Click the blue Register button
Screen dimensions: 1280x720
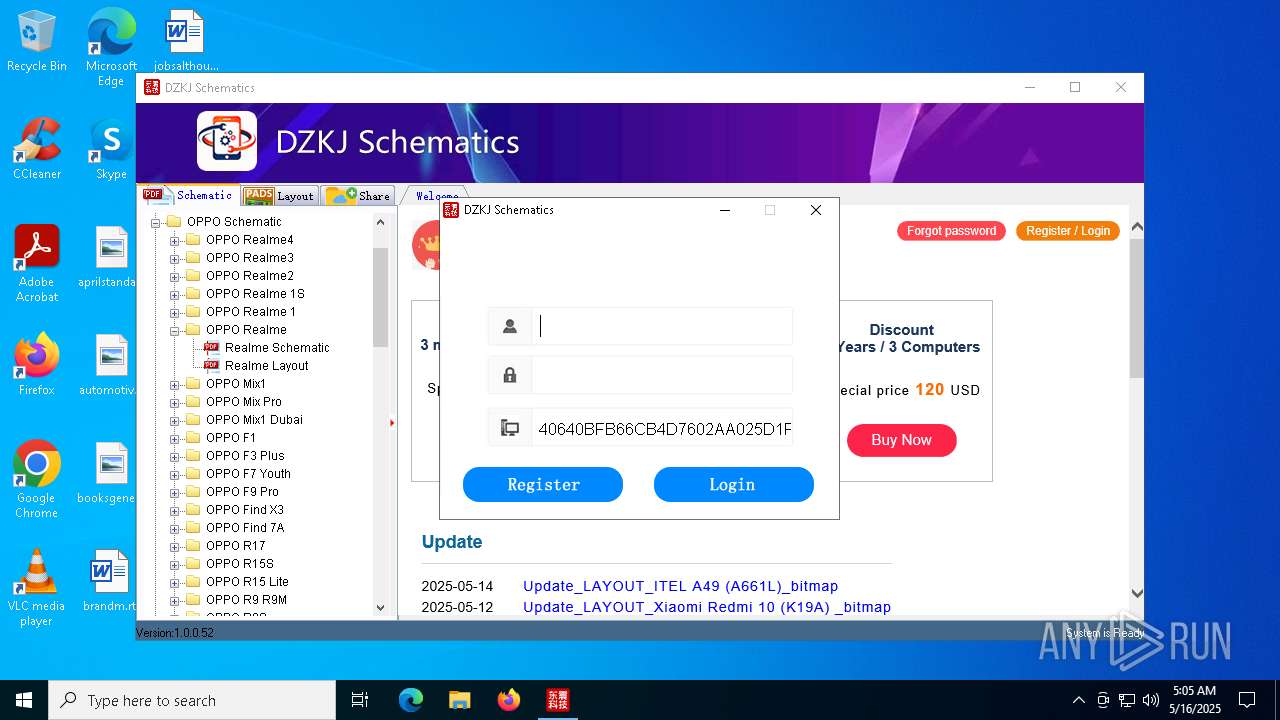pyautogui.click(x=543, y=484)
